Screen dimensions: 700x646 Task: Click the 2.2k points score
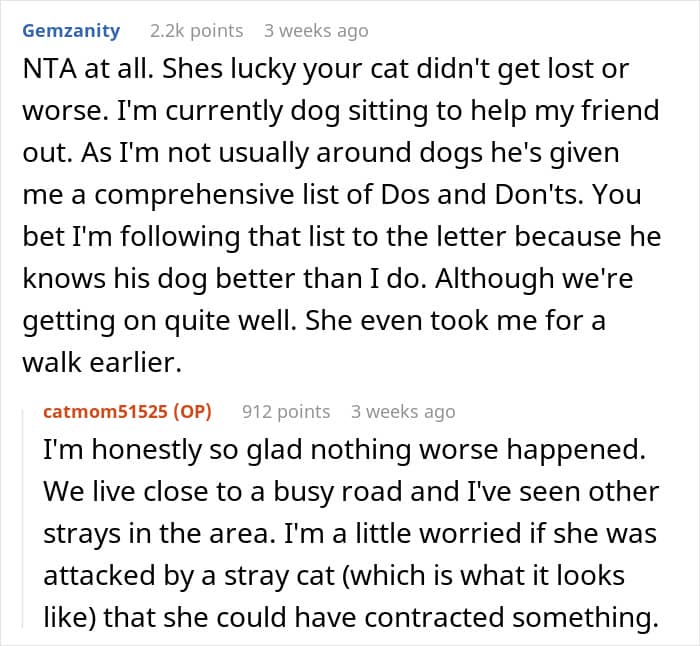tap(196, 31)
